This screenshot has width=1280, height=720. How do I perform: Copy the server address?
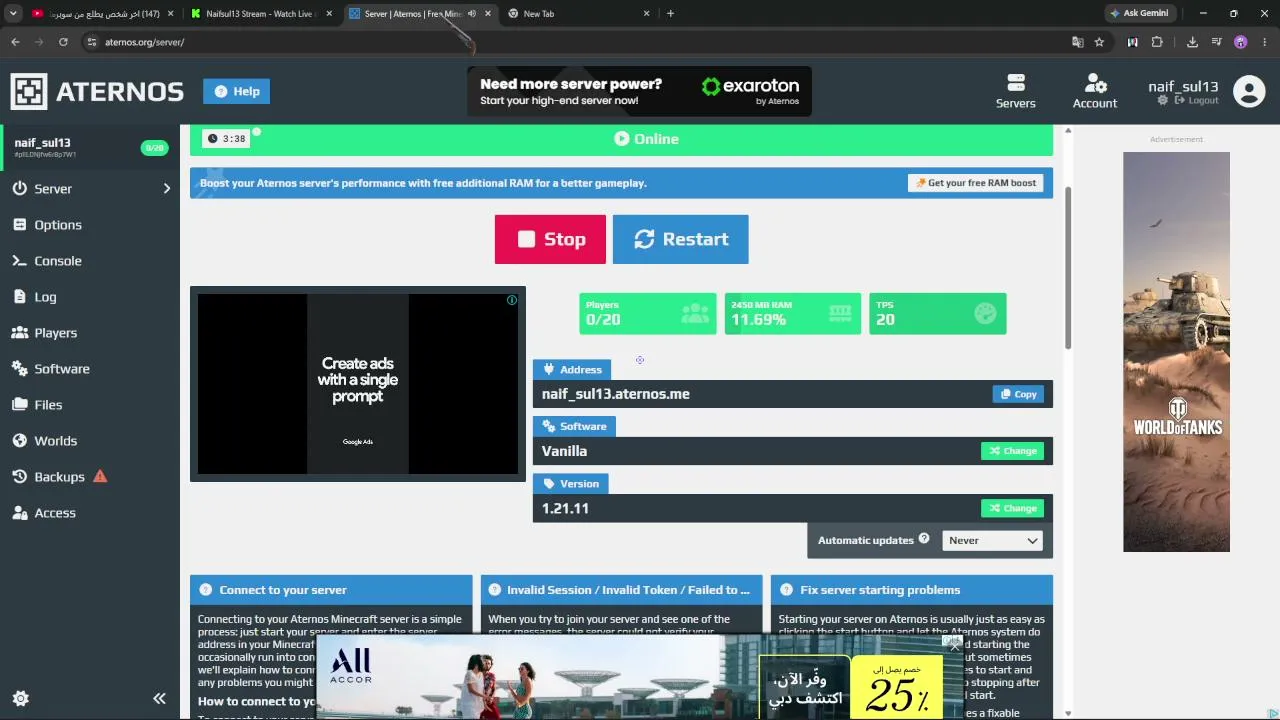click(1018, 394)
